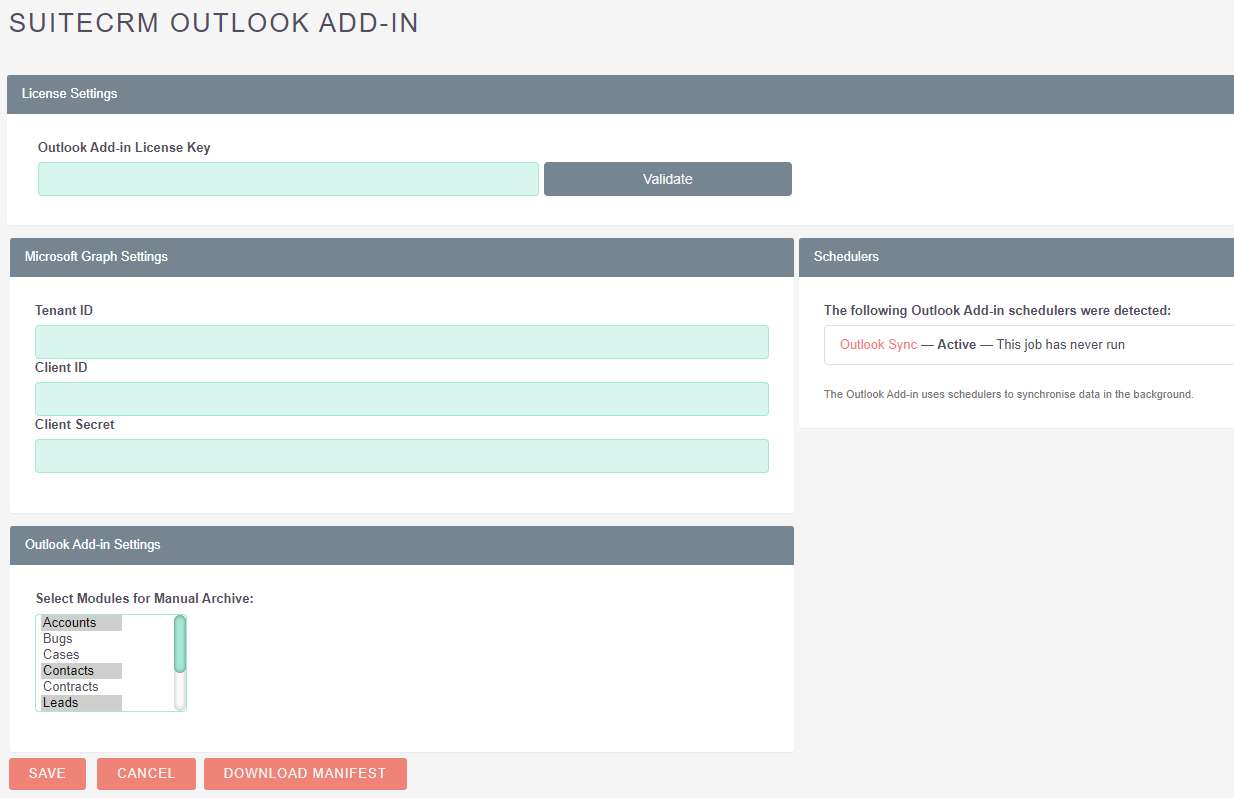Click the License Settings panel header
1234x798 pixels.
point(620,94)
